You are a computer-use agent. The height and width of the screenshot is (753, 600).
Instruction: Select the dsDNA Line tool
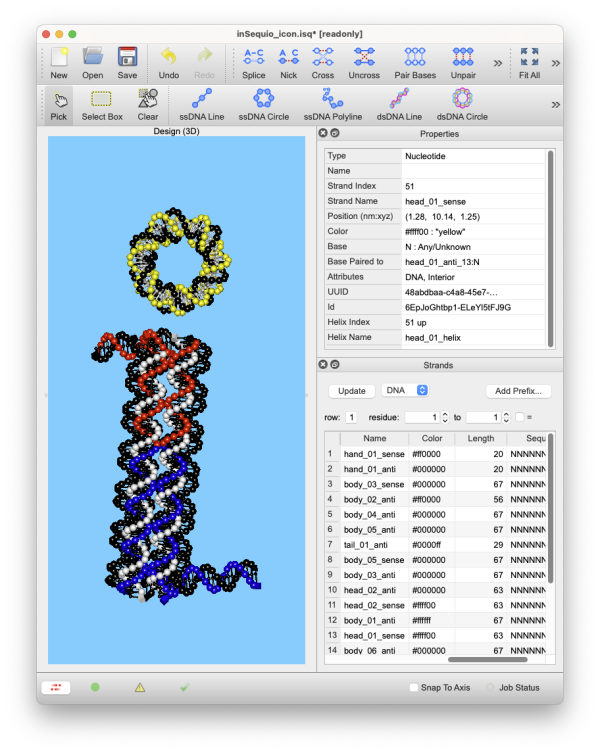tap(398, 103)
